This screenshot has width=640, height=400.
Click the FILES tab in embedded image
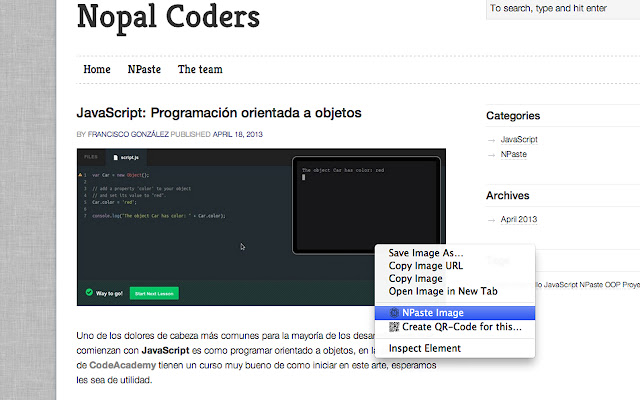click(x=91, y=157)
